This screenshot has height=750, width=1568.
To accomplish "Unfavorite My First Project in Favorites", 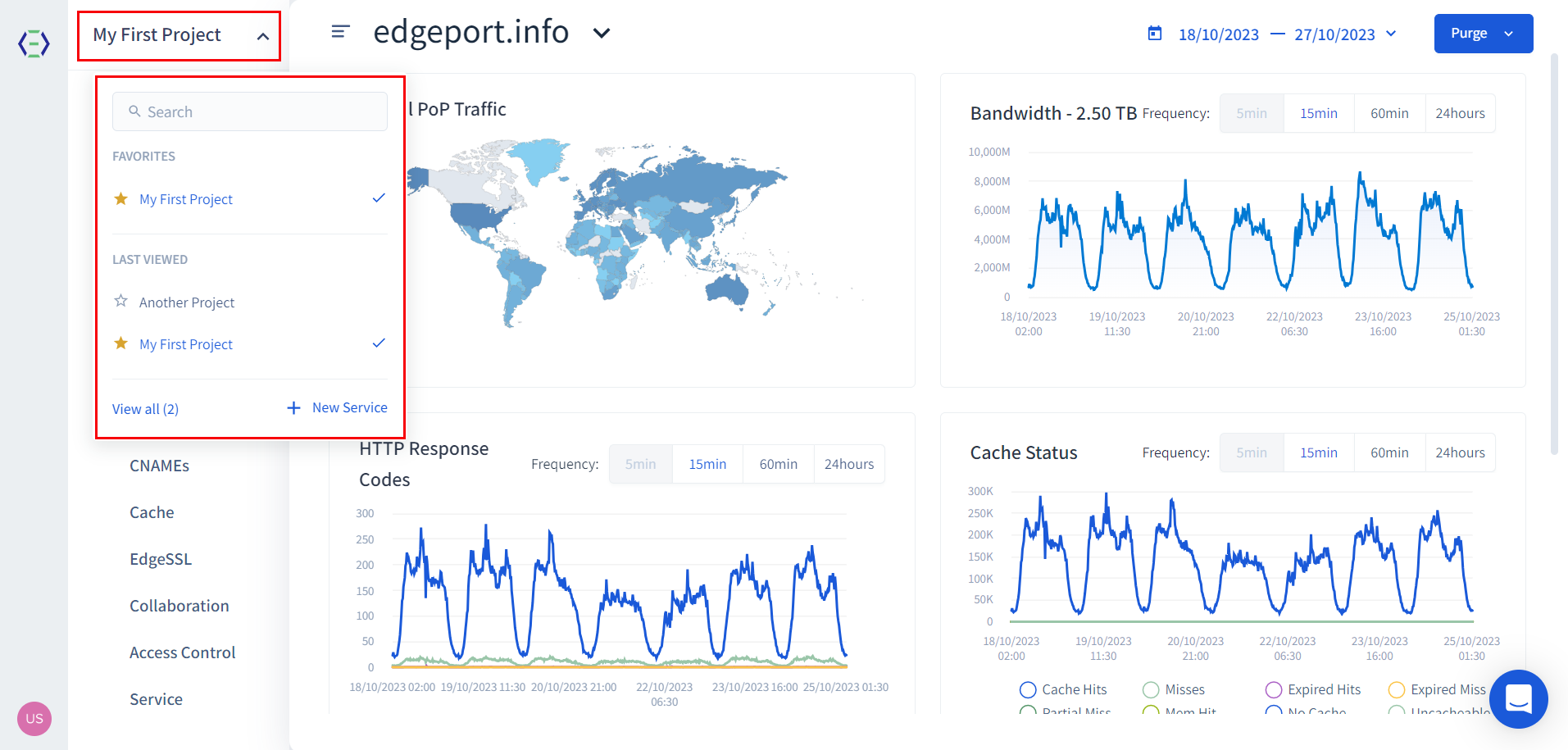I will point(121,199).
